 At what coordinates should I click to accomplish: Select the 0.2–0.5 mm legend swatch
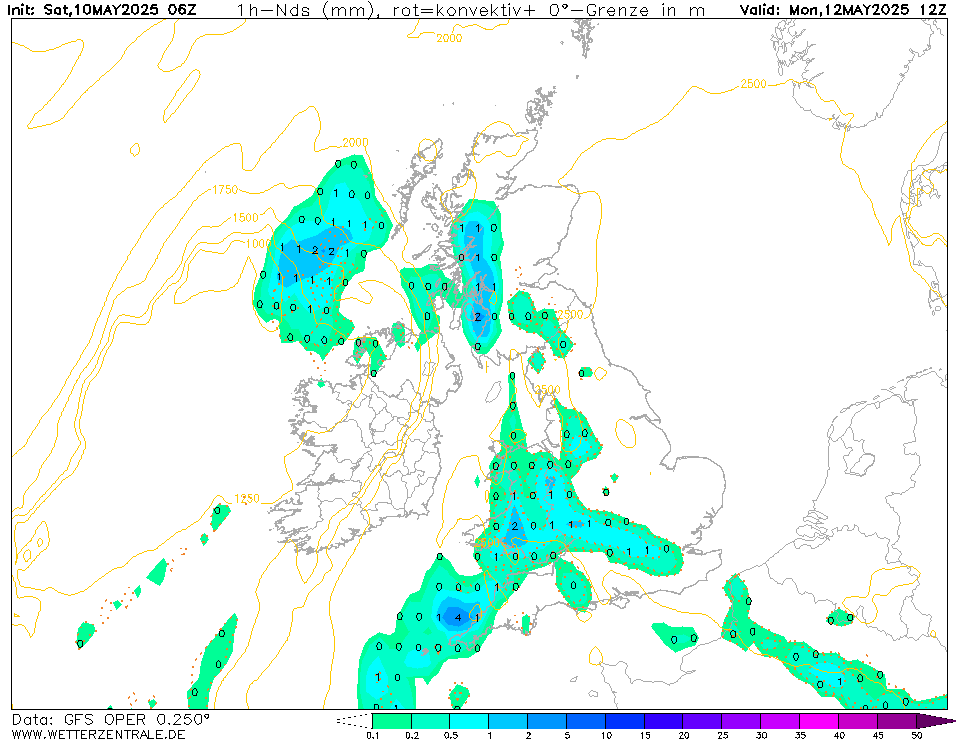tap(431, 721)
